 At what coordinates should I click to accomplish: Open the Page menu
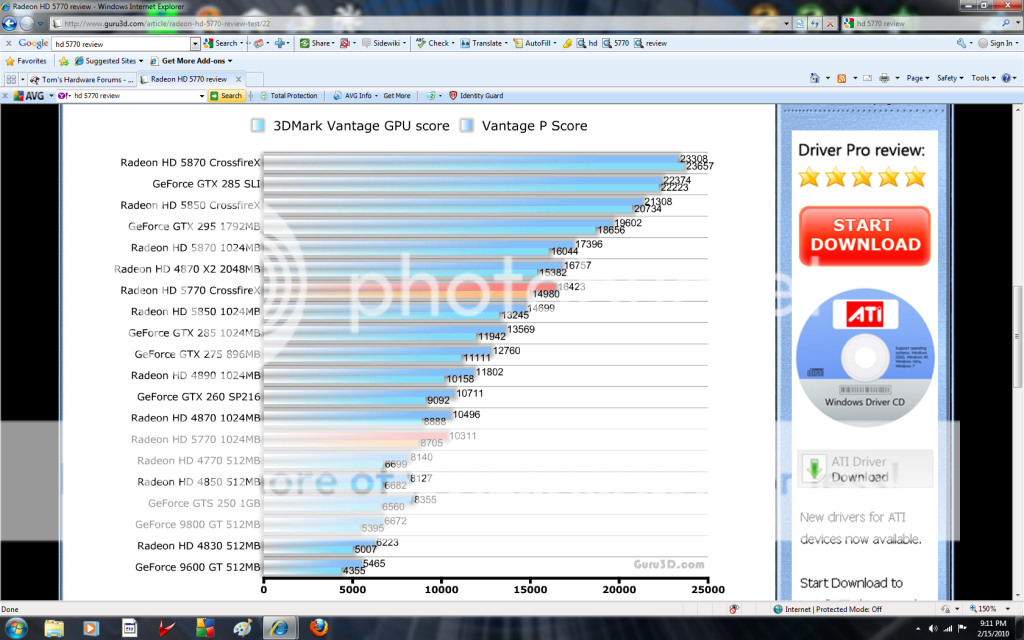[918, 78]
